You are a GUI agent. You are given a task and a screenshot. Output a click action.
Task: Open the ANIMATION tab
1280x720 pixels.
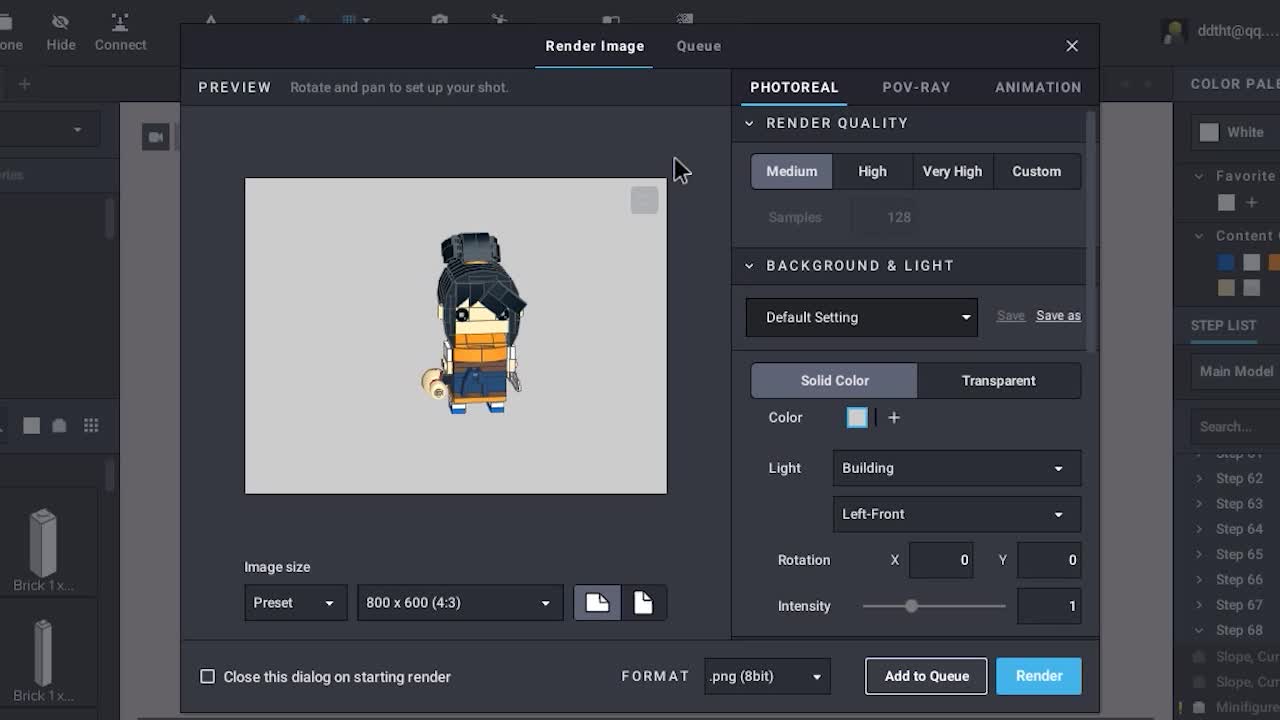(x=1038, y=87)
